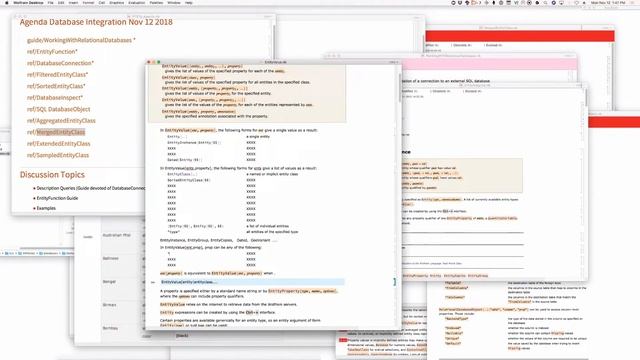Image resolution: width=640 pixels, height=360 pixels.
Task: Open the Apple menu
Action: 7,3
